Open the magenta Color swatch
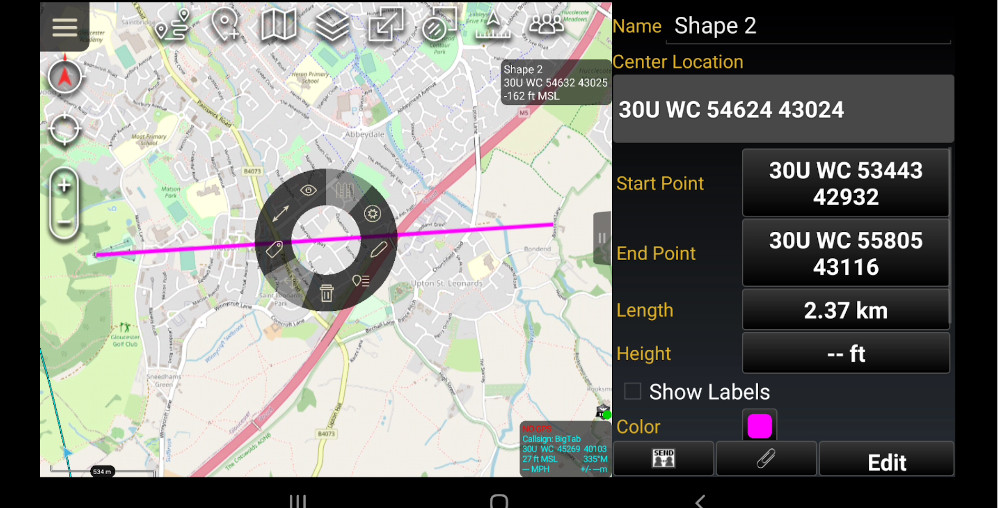 (760, 426)
